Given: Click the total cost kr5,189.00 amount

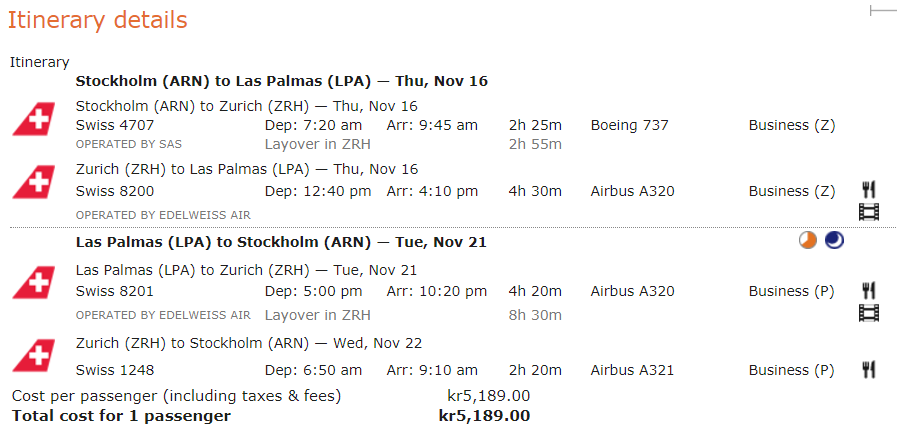Looking at the screenshot, I should (x=484, y=415).
